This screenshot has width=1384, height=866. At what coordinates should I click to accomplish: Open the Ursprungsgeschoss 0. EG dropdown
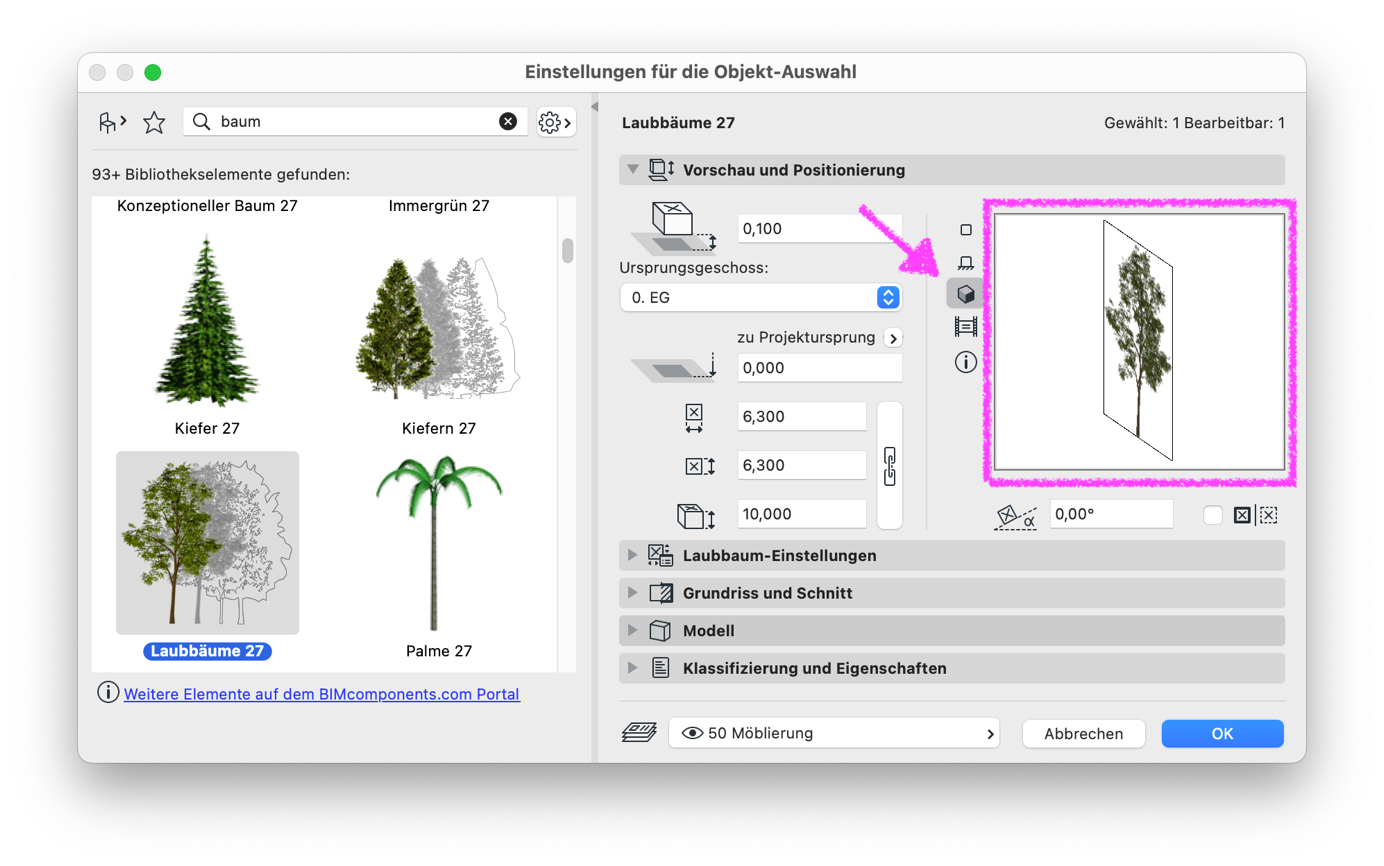tap(761, 297)
